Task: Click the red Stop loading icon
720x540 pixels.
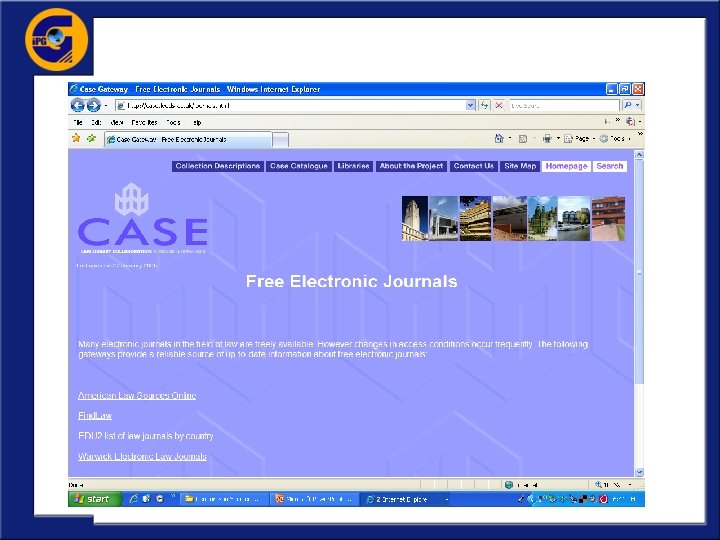Action: [x=499, y=106]
